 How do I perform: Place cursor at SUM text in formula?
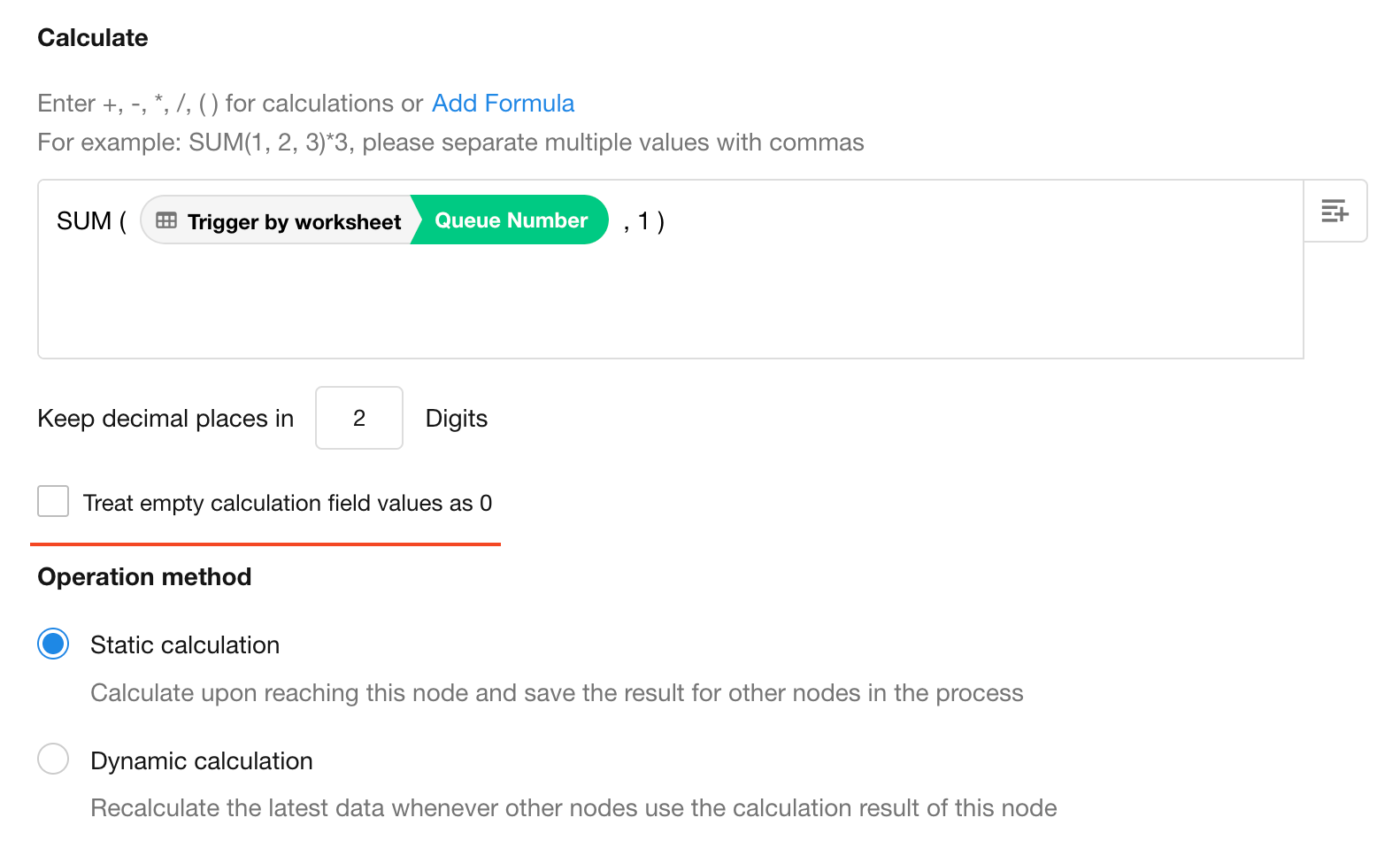tap(84, 220)
